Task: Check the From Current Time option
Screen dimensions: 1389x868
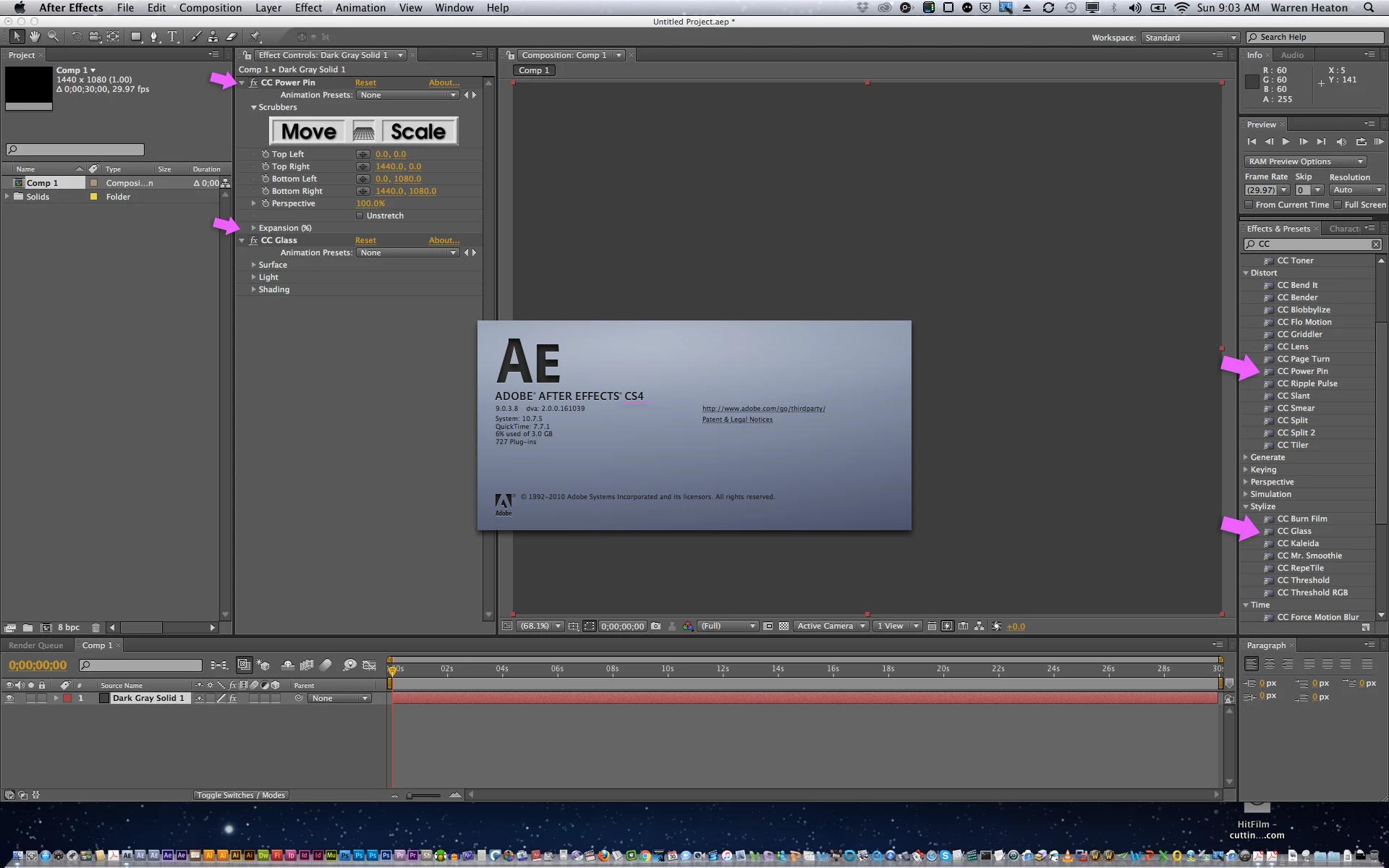Action: pos(1249,205)
